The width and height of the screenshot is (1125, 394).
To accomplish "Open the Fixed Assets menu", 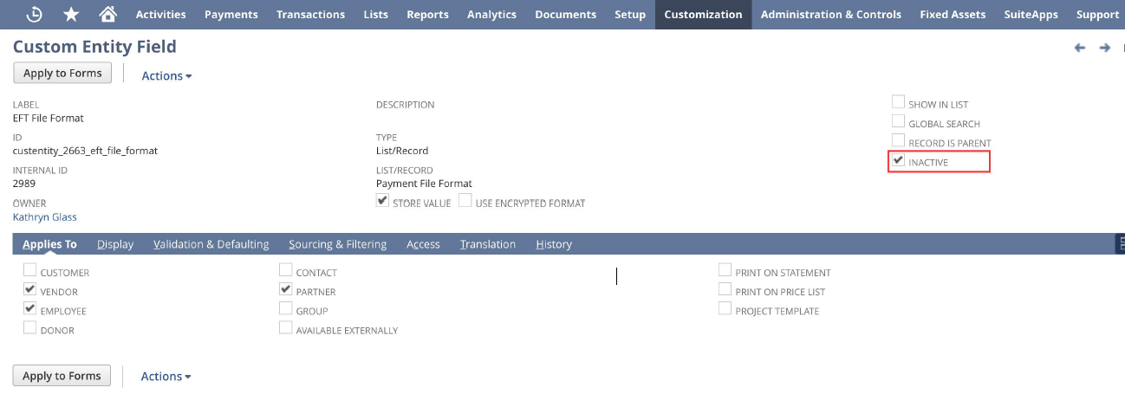I will coord(953,14).
